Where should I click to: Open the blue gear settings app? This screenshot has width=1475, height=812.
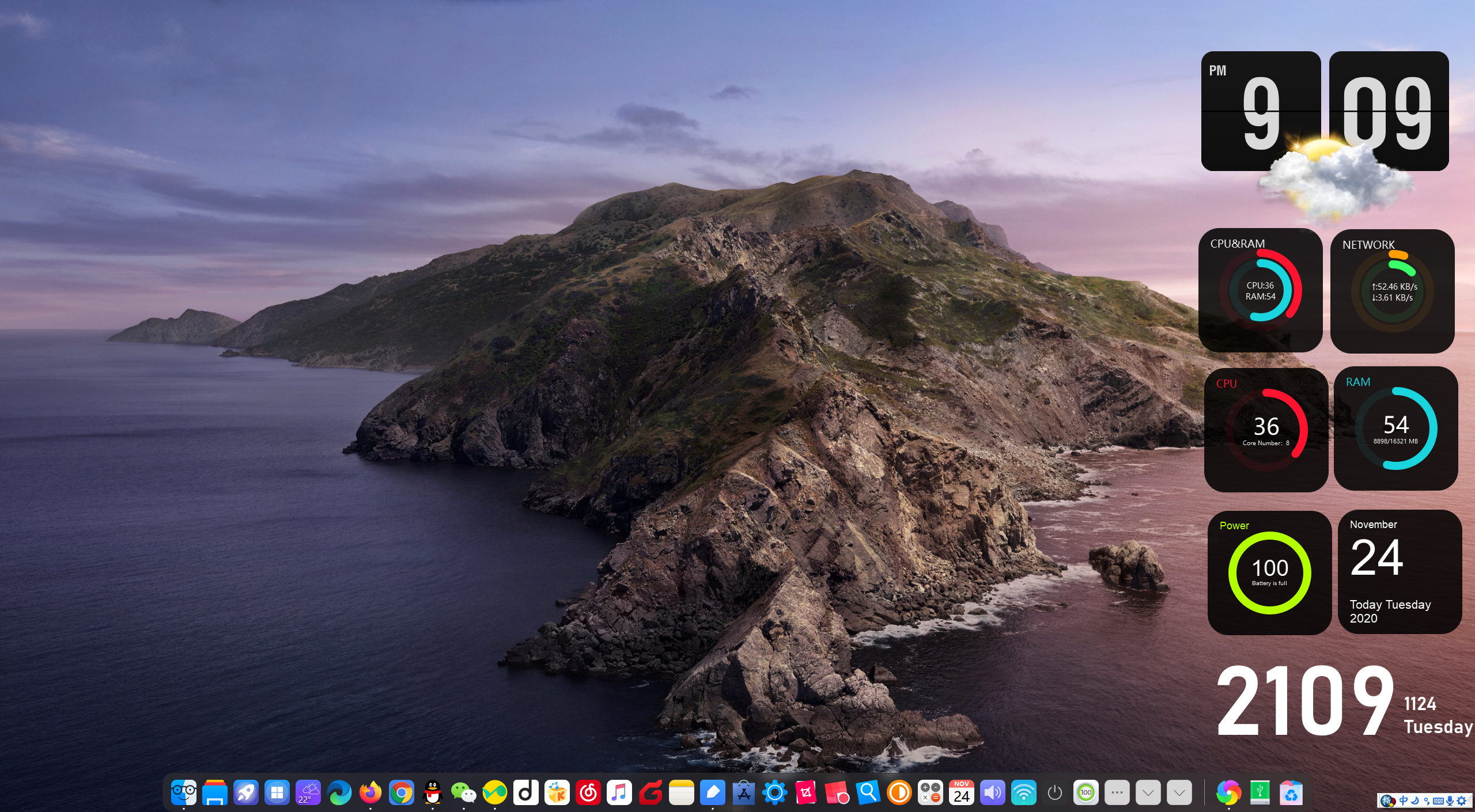[x=774, y=793]
